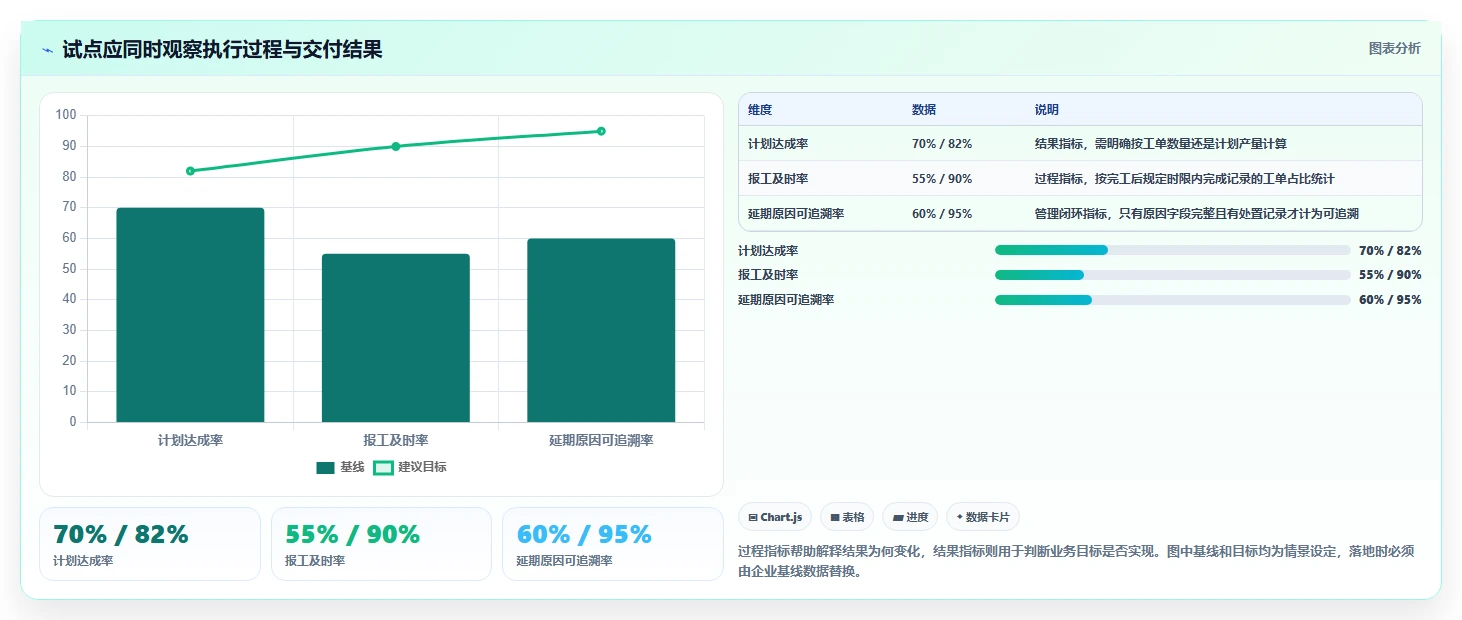The height and width of the screenshot is (620, 1462).
Task: Click the description starting 管理闭环指标
Action: pyautogui.click(x=1197, y=214)
